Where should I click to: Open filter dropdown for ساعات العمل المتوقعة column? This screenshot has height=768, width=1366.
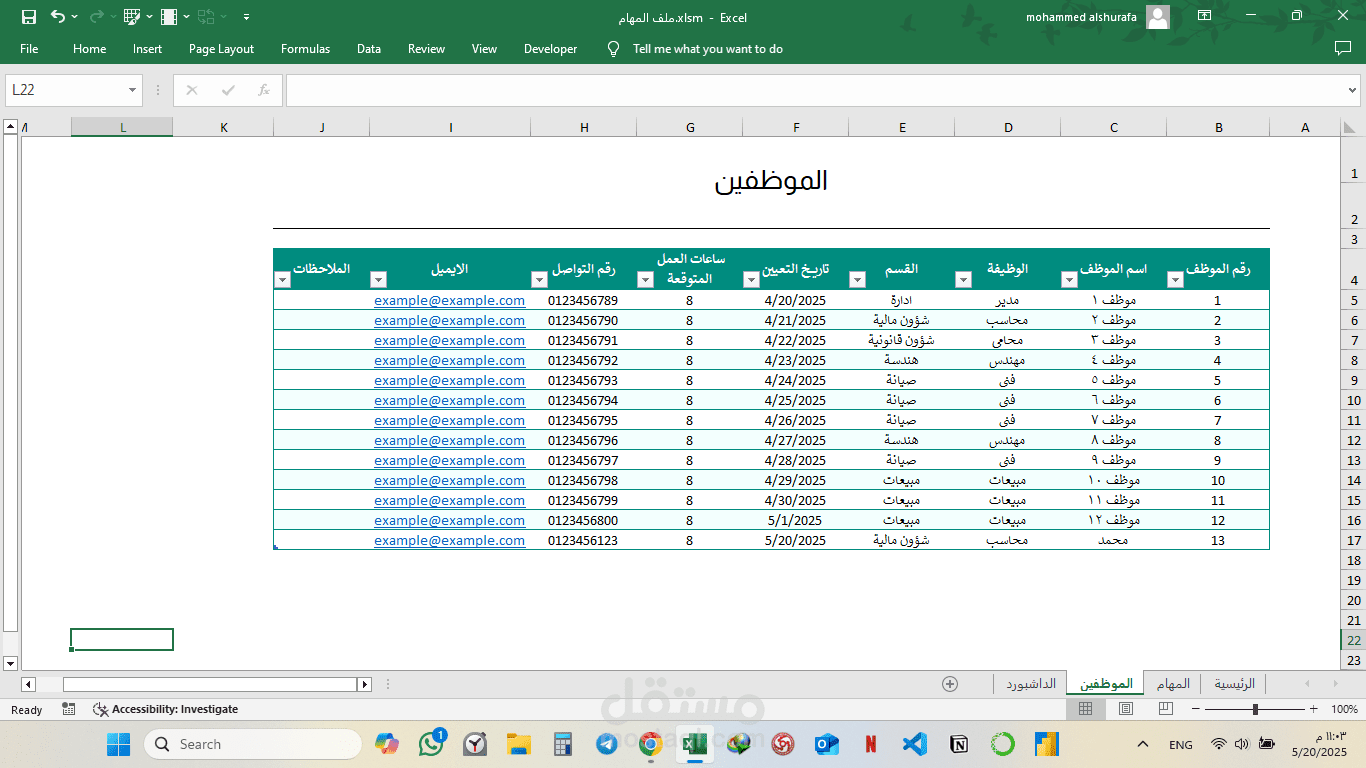point(645,280)
